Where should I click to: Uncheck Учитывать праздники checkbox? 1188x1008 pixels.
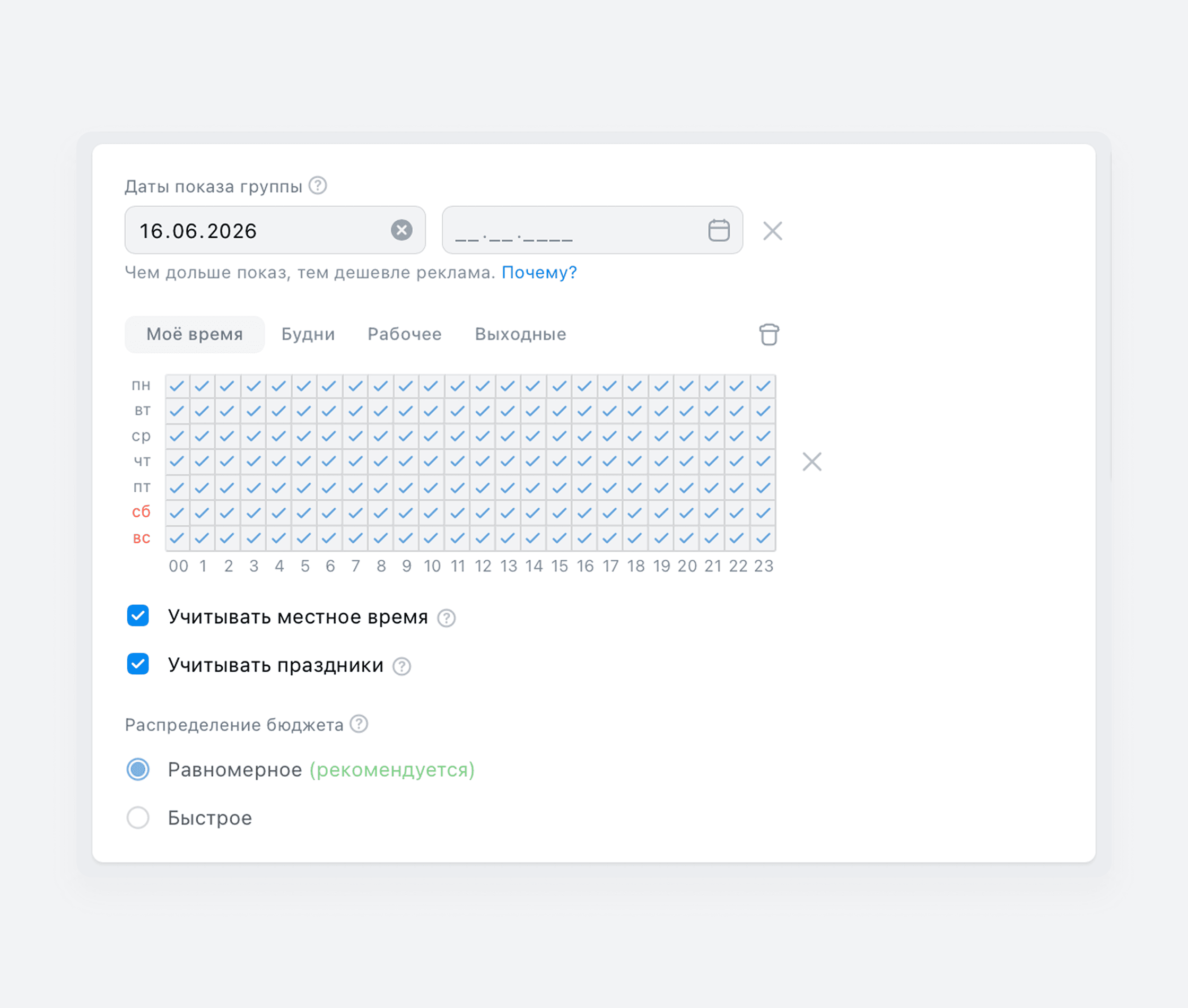138,664
